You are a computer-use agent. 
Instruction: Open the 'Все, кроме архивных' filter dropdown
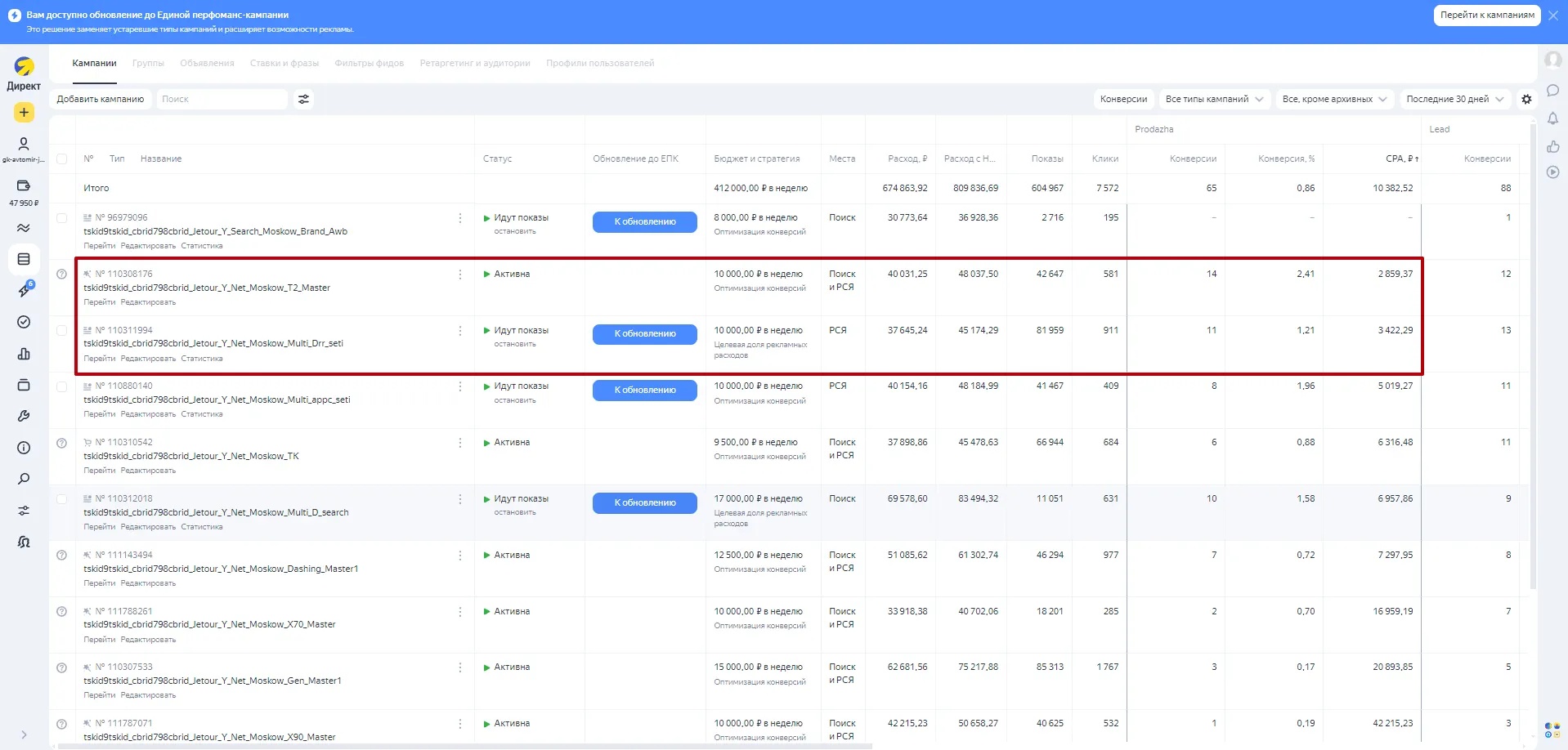tap(1334, 99)
